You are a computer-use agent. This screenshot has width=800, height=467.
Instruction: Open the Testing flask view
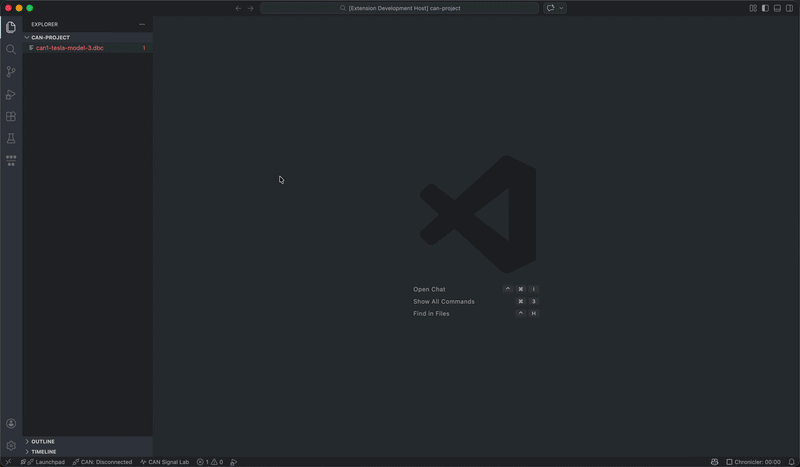(11, 138)
